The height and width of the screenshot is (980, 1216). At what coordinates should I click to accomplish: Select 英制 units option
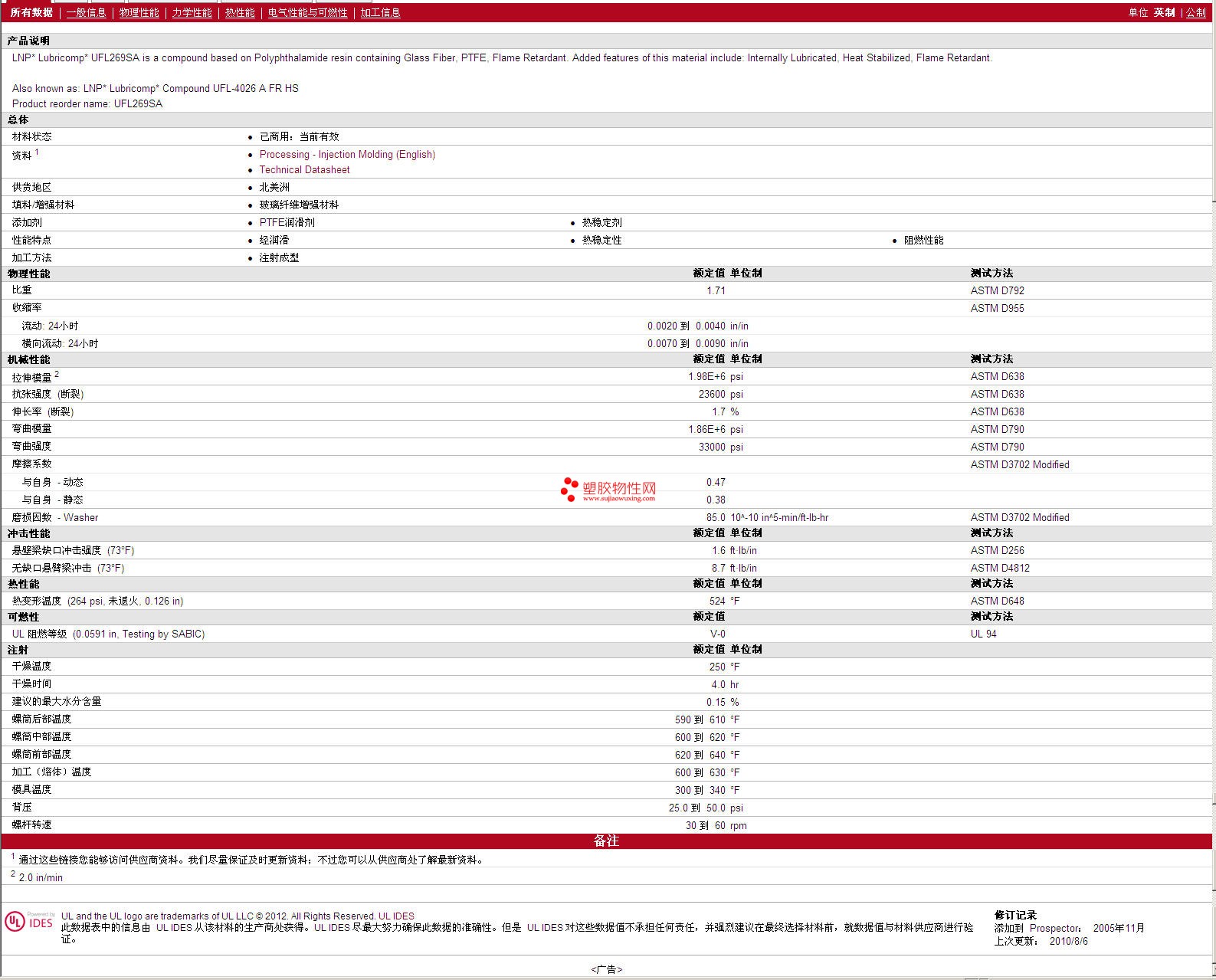[x=1164, y=13]
